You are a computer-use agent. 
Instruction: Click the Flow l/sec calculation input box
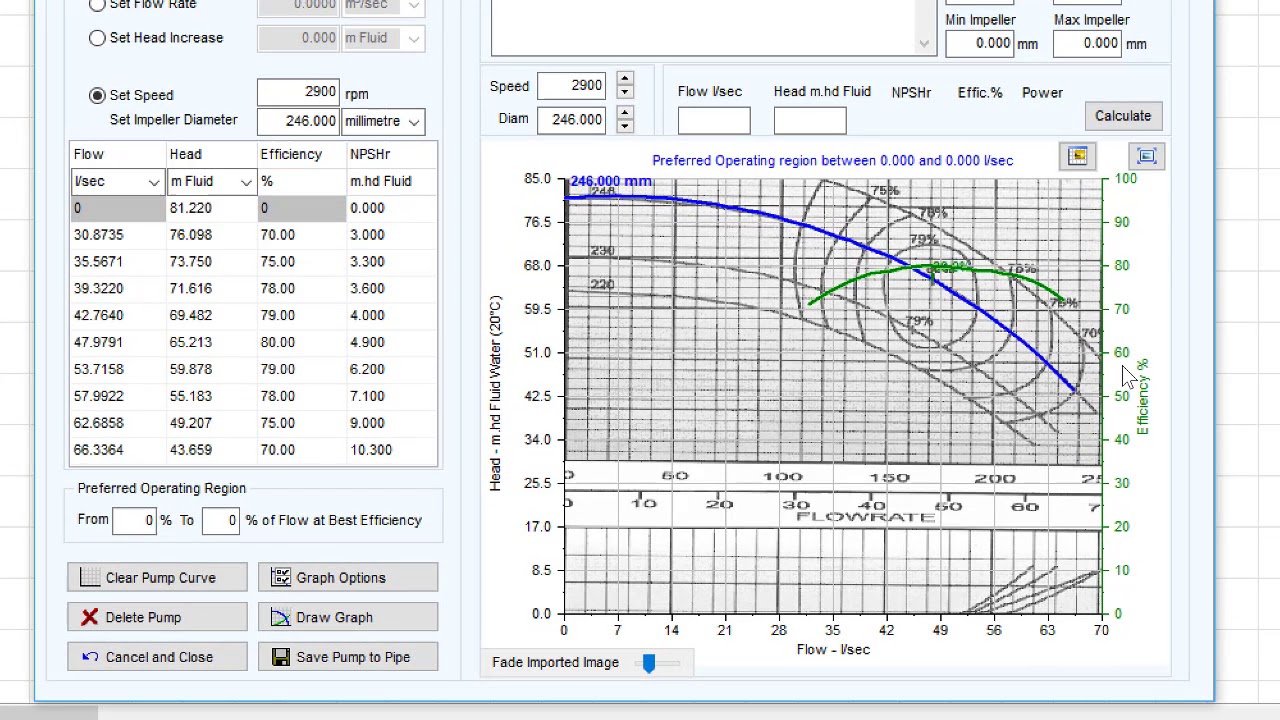pos(714,121)
